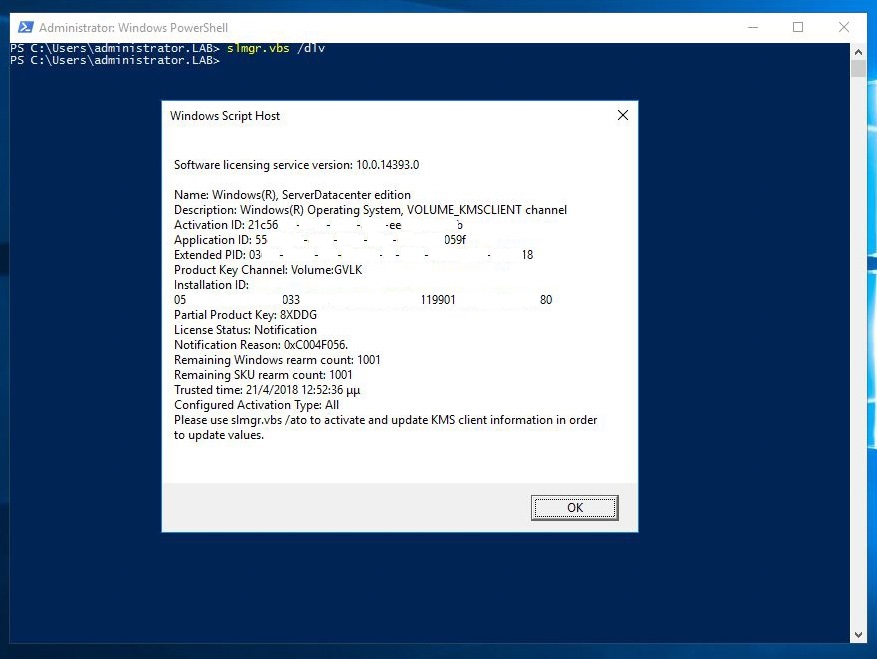Click the 'Windows Script Host' dialog title
Image resolution: width=877 pixels, height=659 pixels.
pos(225,116)
